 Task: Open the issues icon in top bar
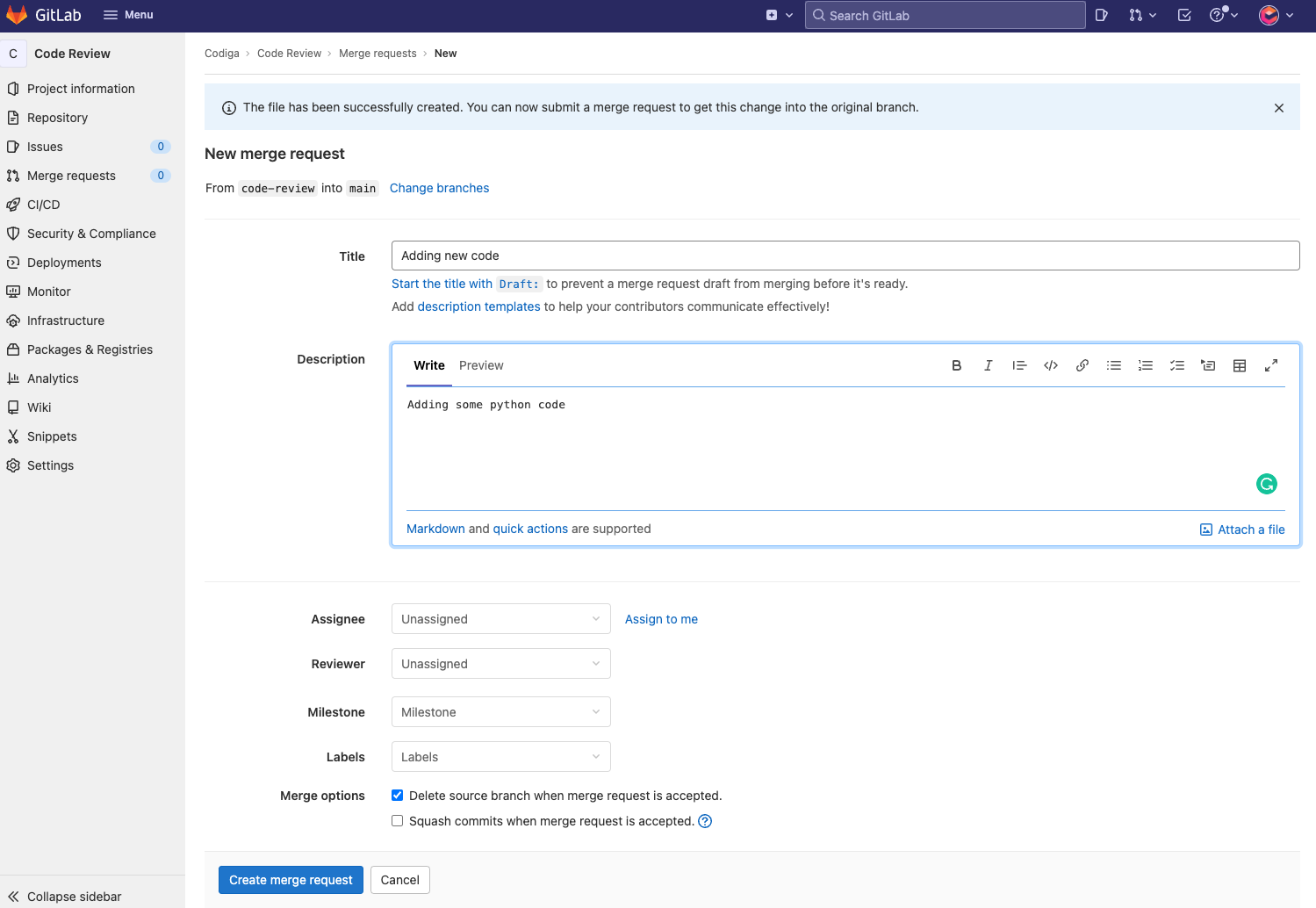coord(1102,15)
